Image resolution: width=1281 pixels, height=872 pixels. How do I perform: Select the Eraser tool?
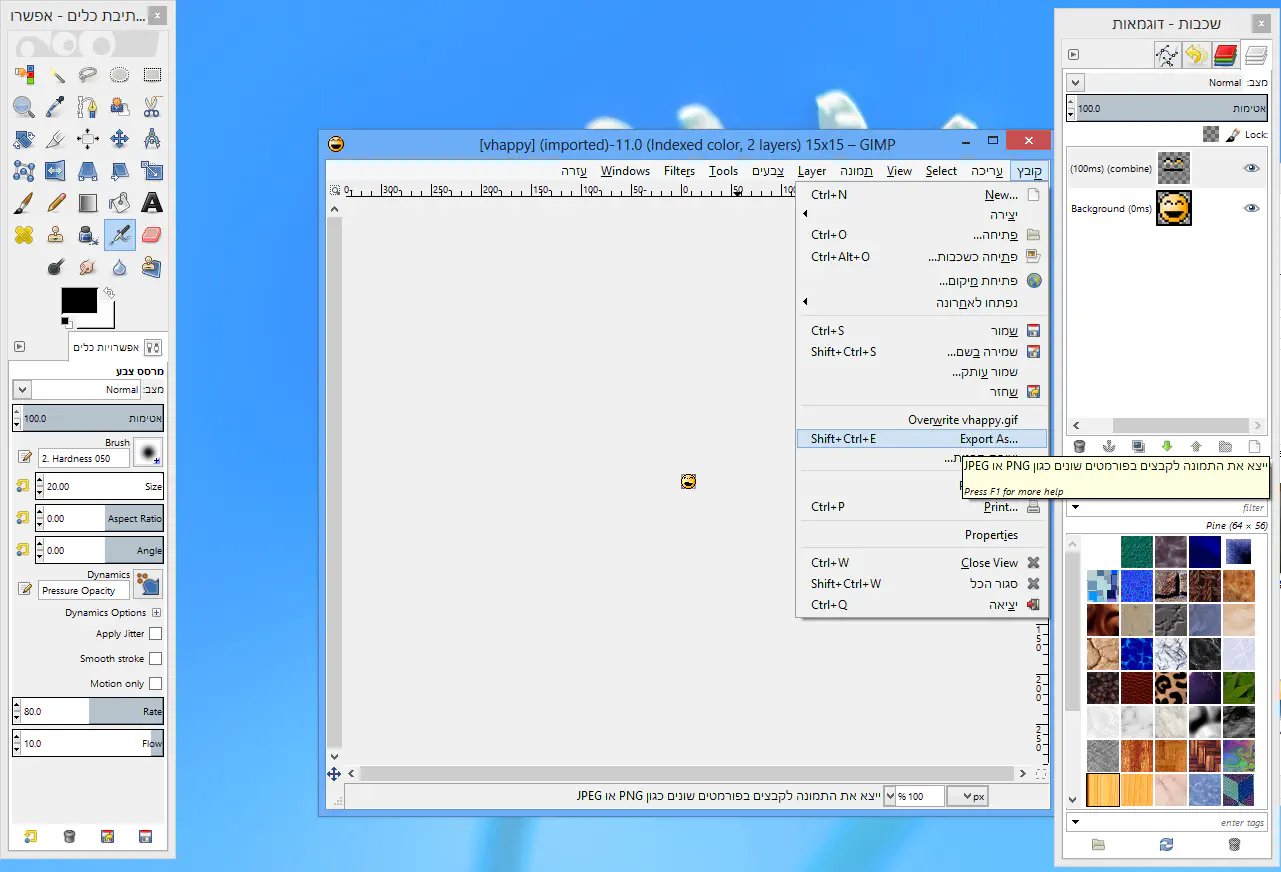tap(151, 235)
